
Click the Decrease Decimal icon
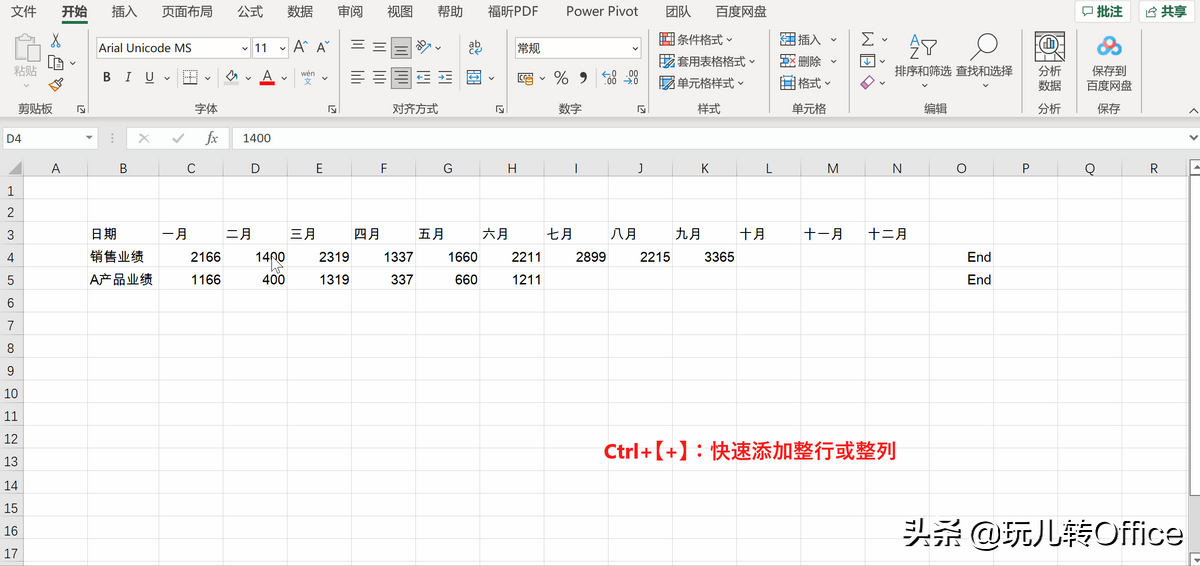(x=631, y=78)
